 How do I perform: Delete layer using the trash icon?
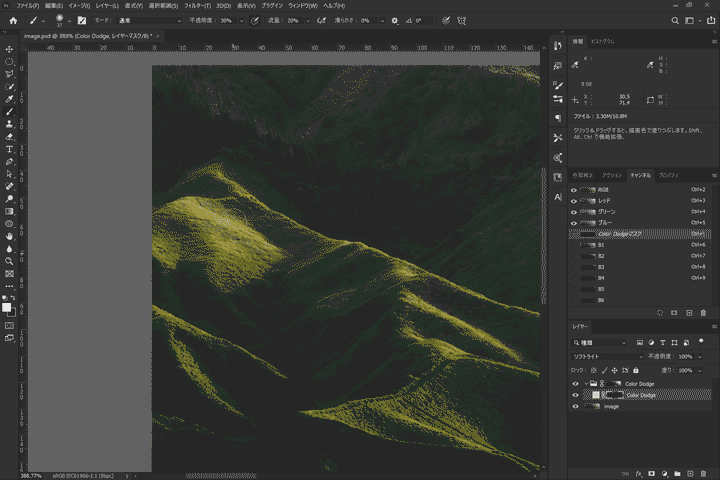(703, 473)
